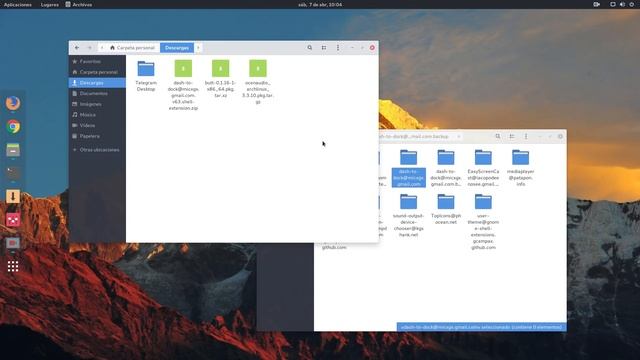
Task: Launch Google Chrome from the dock
Action: (13, 127)
